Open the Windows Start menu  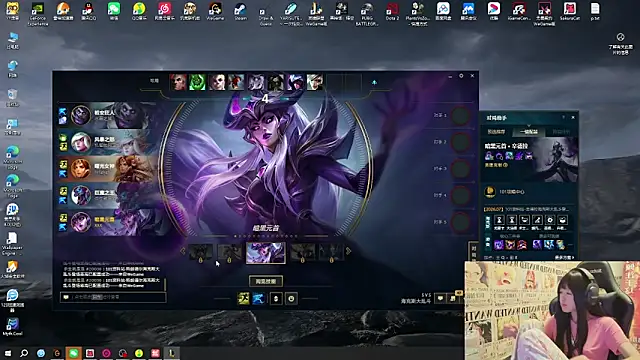point(8,353)
